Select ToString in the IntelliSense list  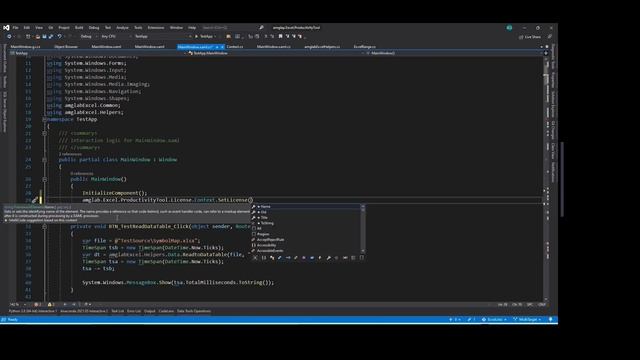(x=306, y=223)
